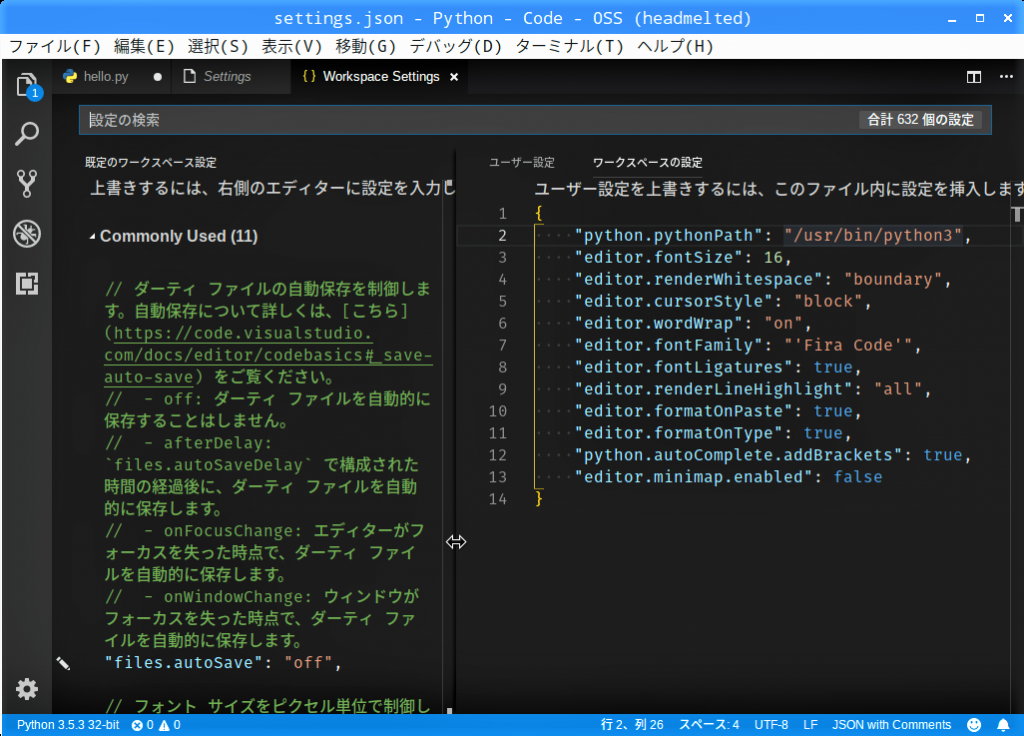Open the Debug view icon

[x=27, y=234]
